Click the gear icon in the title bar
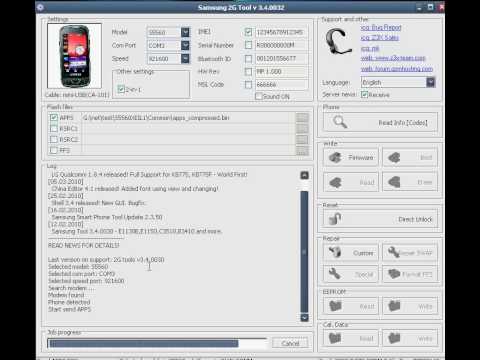Screen dimensions: 480x360 pos(40,7)
